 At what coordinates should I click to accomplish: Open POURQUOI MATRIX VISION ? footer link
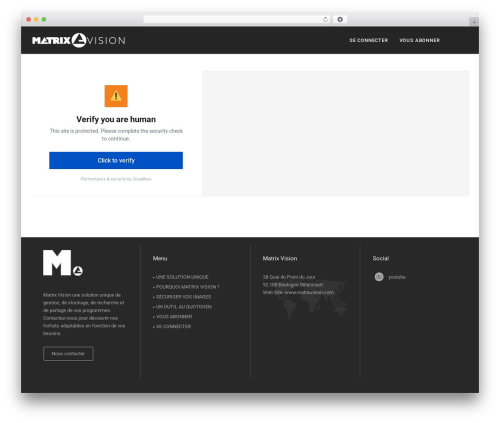[188, 287]
